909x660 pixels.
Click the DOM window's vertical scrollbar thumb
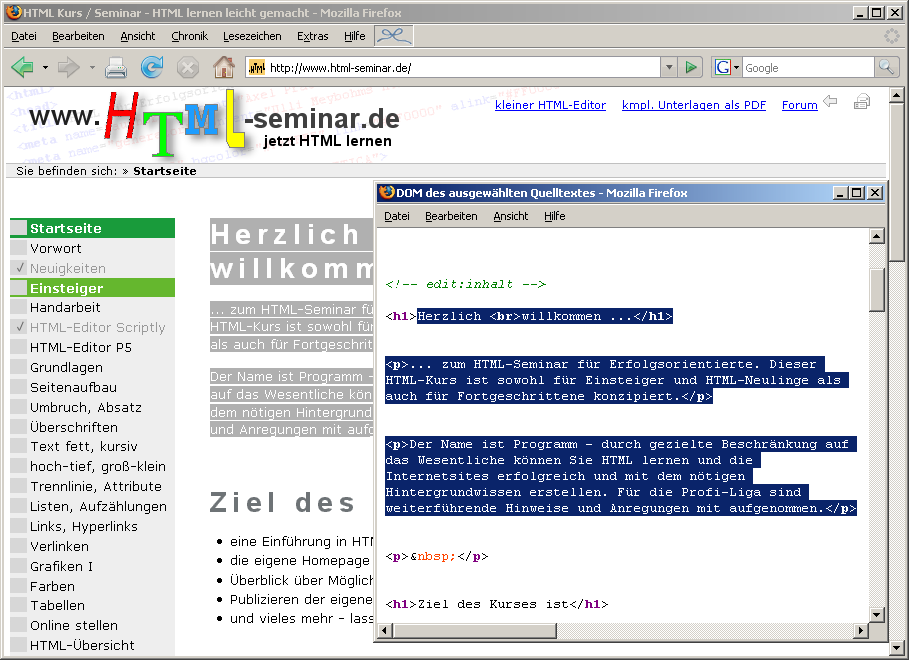877,289
